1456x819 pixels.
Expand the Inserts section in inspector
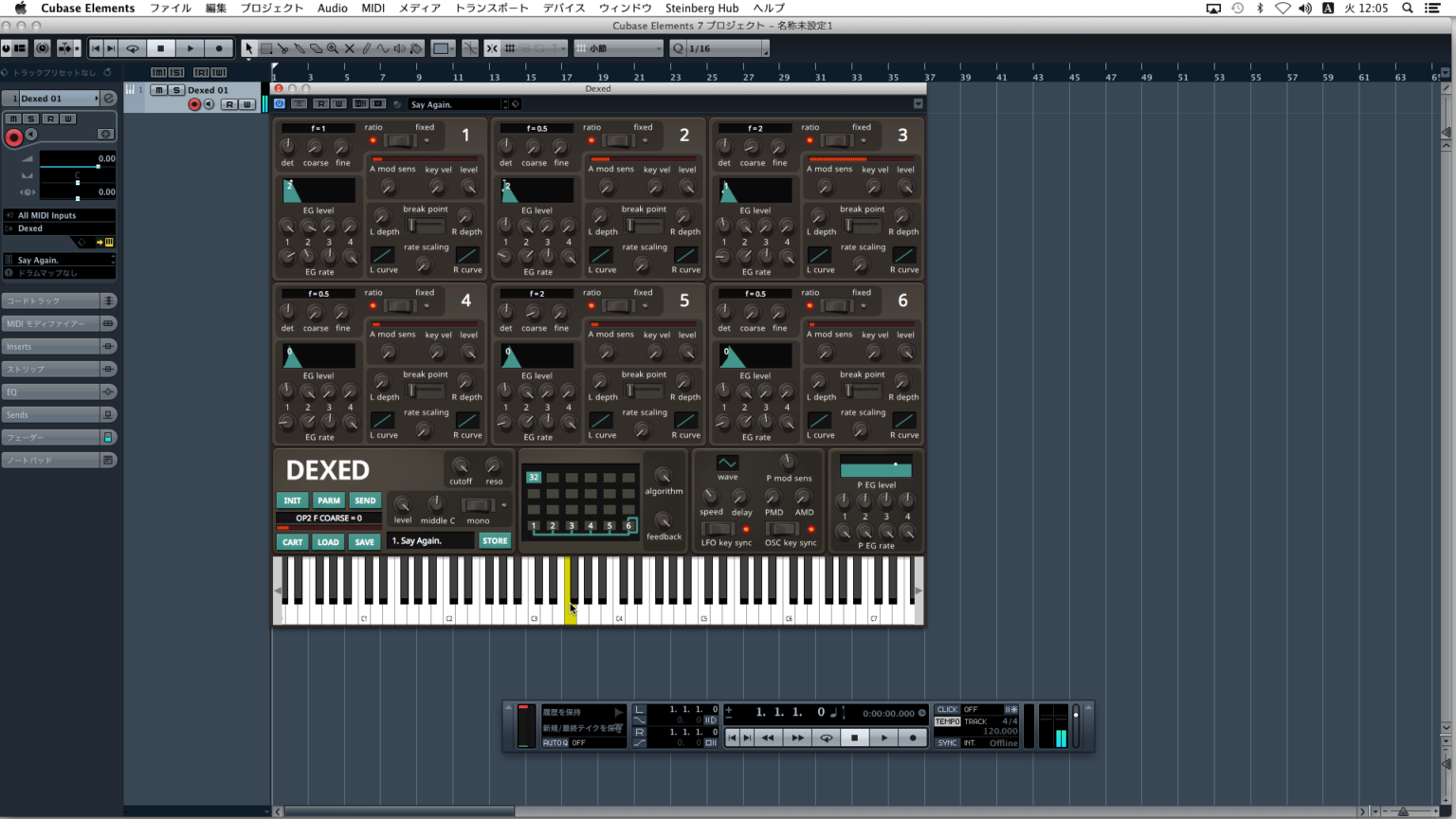(x=52, y=347)
